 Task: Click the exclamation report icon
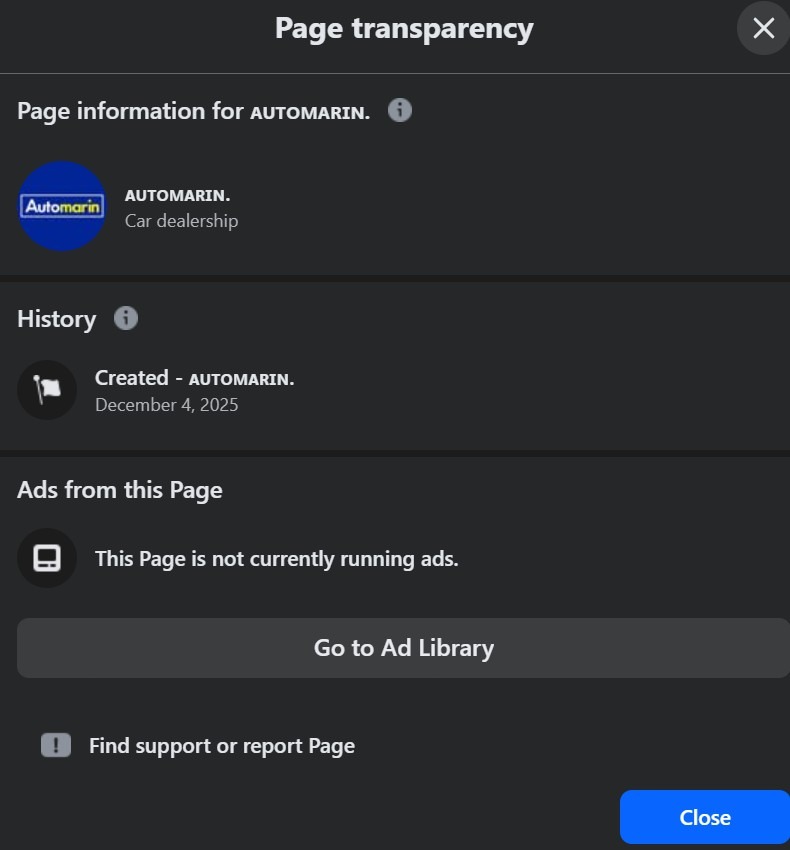coord(56,745)
